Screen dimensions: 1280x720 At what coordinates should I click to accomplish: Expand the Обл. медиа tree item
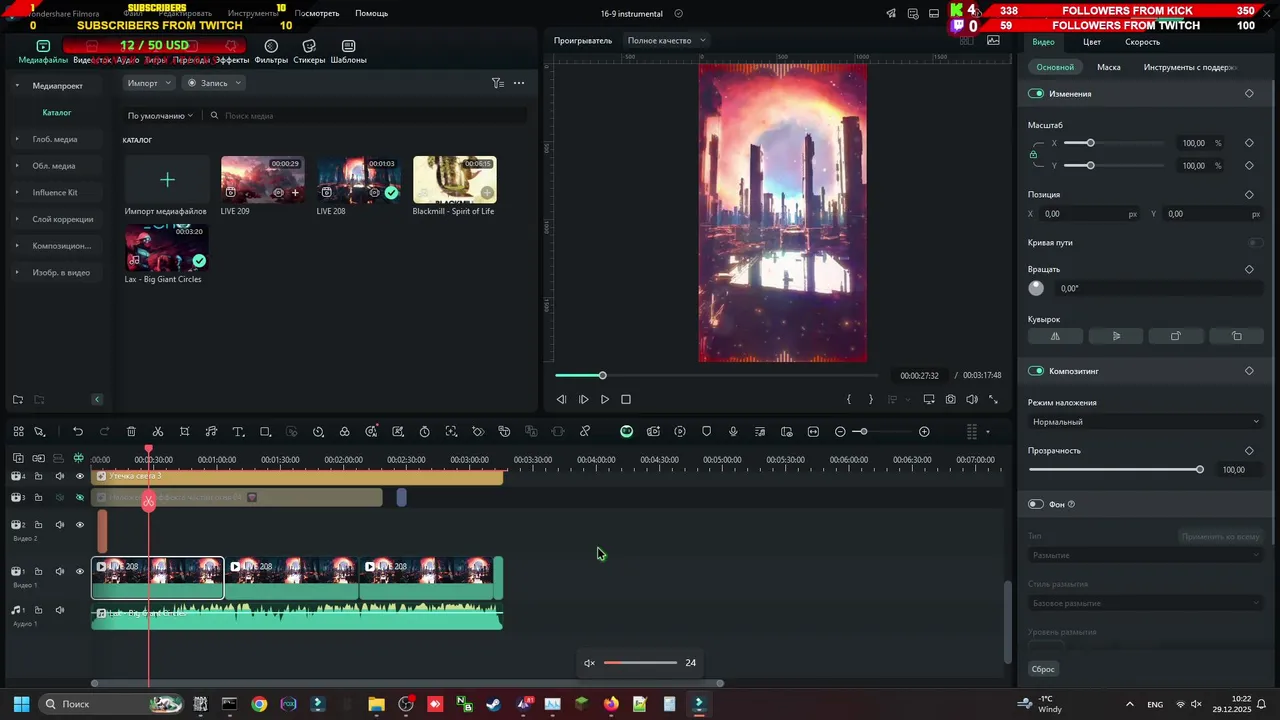click(x=17, y=166)
